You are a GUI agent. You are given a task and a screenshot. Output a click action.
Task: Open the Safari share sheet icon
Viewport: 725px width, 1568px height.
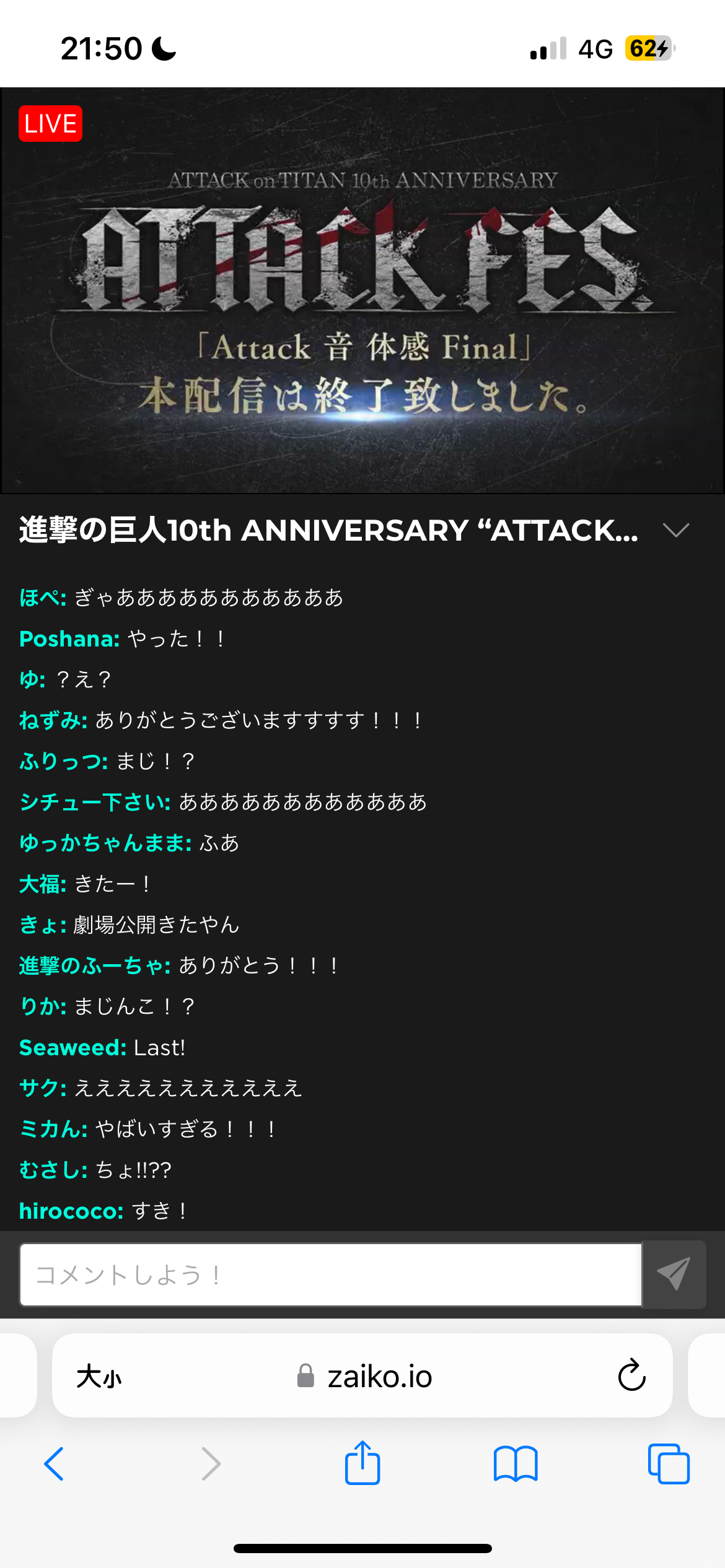(362, 1462)
